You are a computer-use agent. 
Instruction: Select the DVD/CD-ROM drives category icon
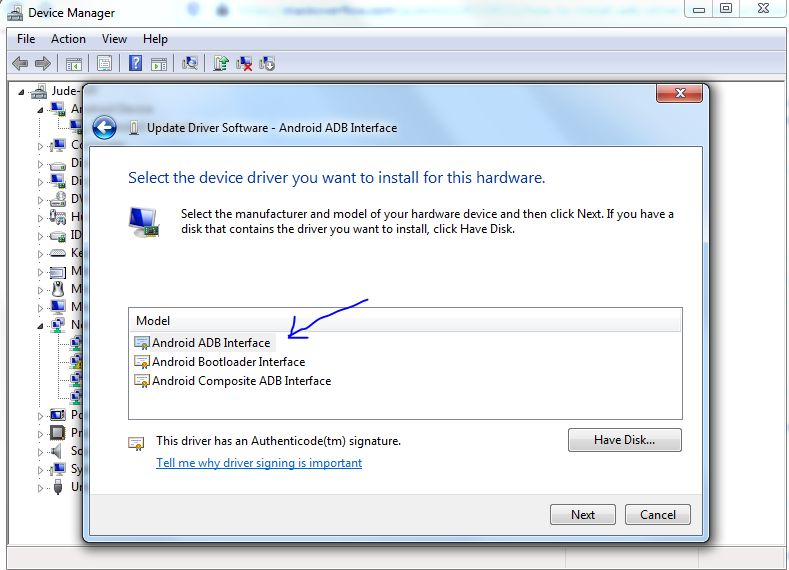coord(58,200)
